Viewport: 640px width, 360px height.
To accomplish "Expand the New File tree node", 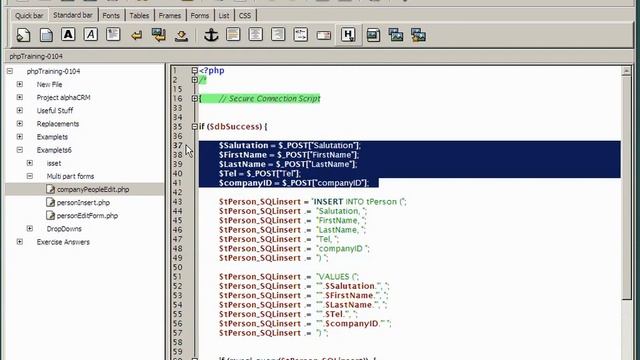I will coord(20,84).
